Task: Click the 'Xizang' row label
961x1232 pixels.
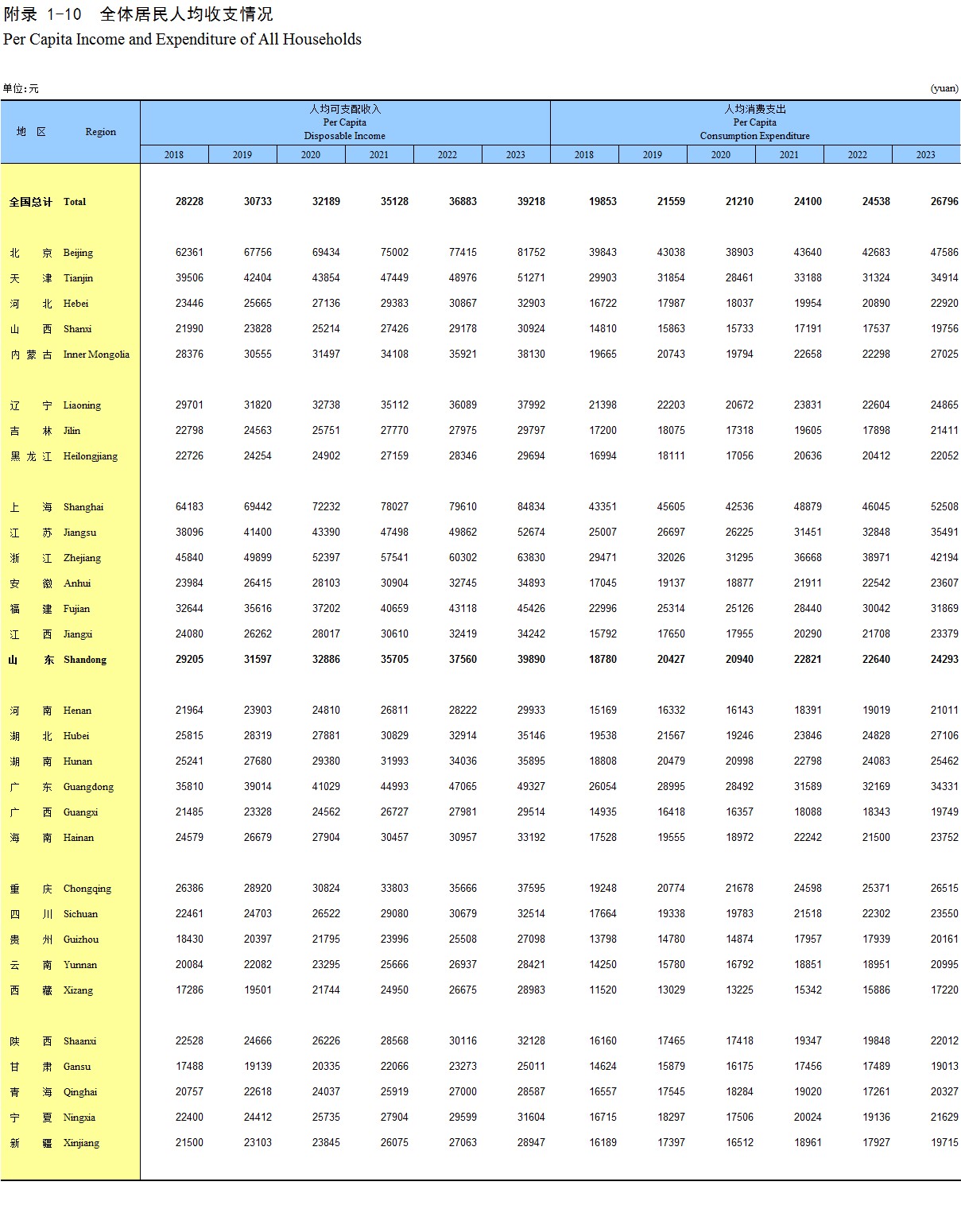Action: (78, 990)
